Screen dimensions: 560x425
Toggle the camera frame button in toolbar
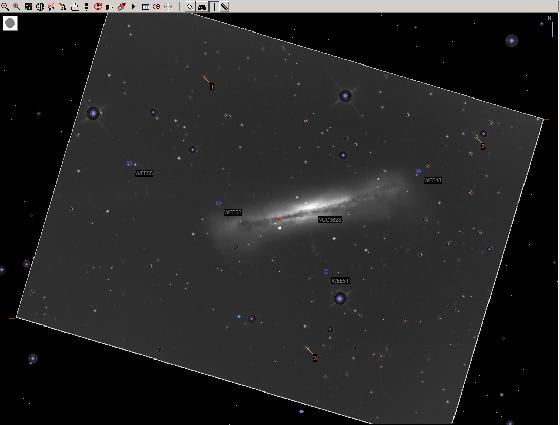tap(202, 6)
